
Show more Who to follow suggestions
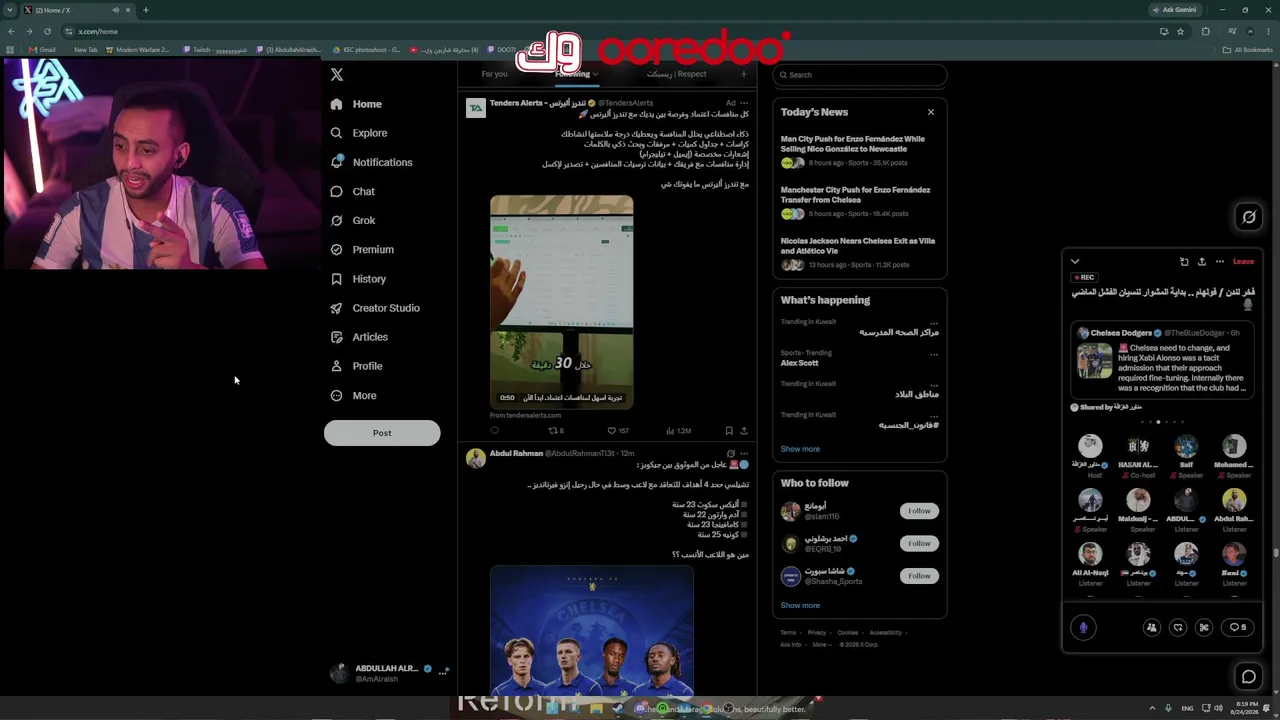click(x=800, y=605)
